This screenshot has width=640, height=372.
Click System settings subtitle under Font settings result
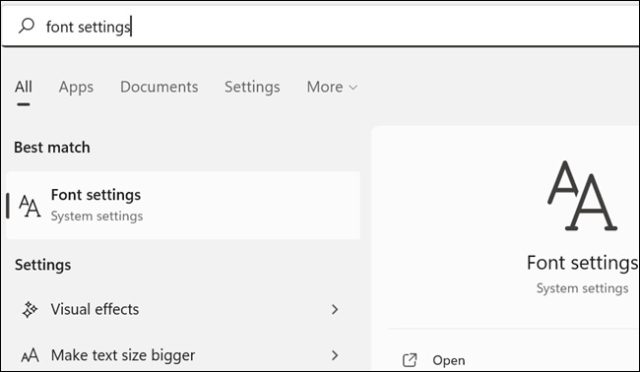[97, 216]
